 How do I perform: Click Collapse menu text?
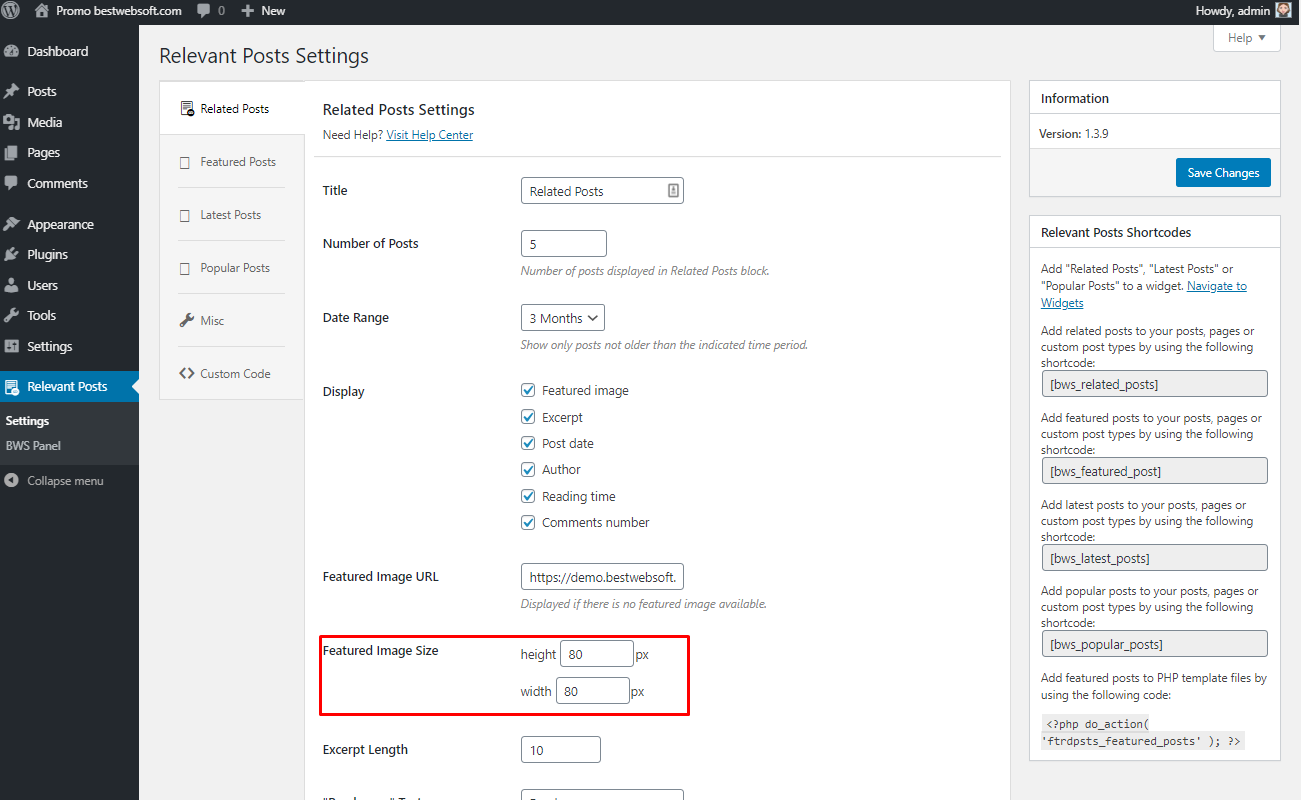tap(65, 481)
